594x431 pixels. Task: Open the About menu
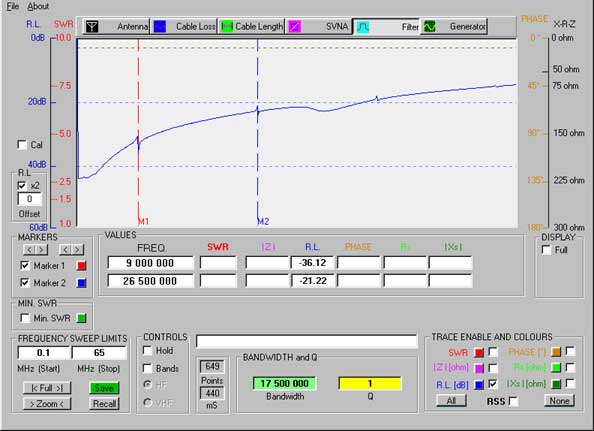point(38,6)
